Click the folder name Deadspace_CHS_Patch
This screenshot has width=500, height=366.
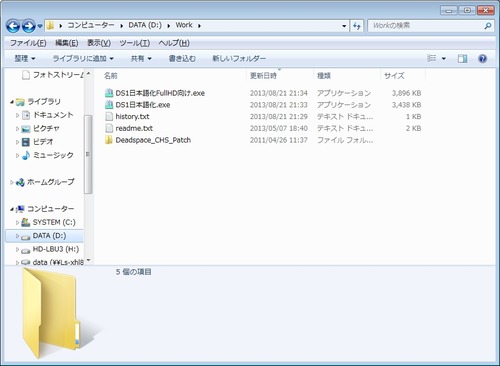(x=153, y=140)
